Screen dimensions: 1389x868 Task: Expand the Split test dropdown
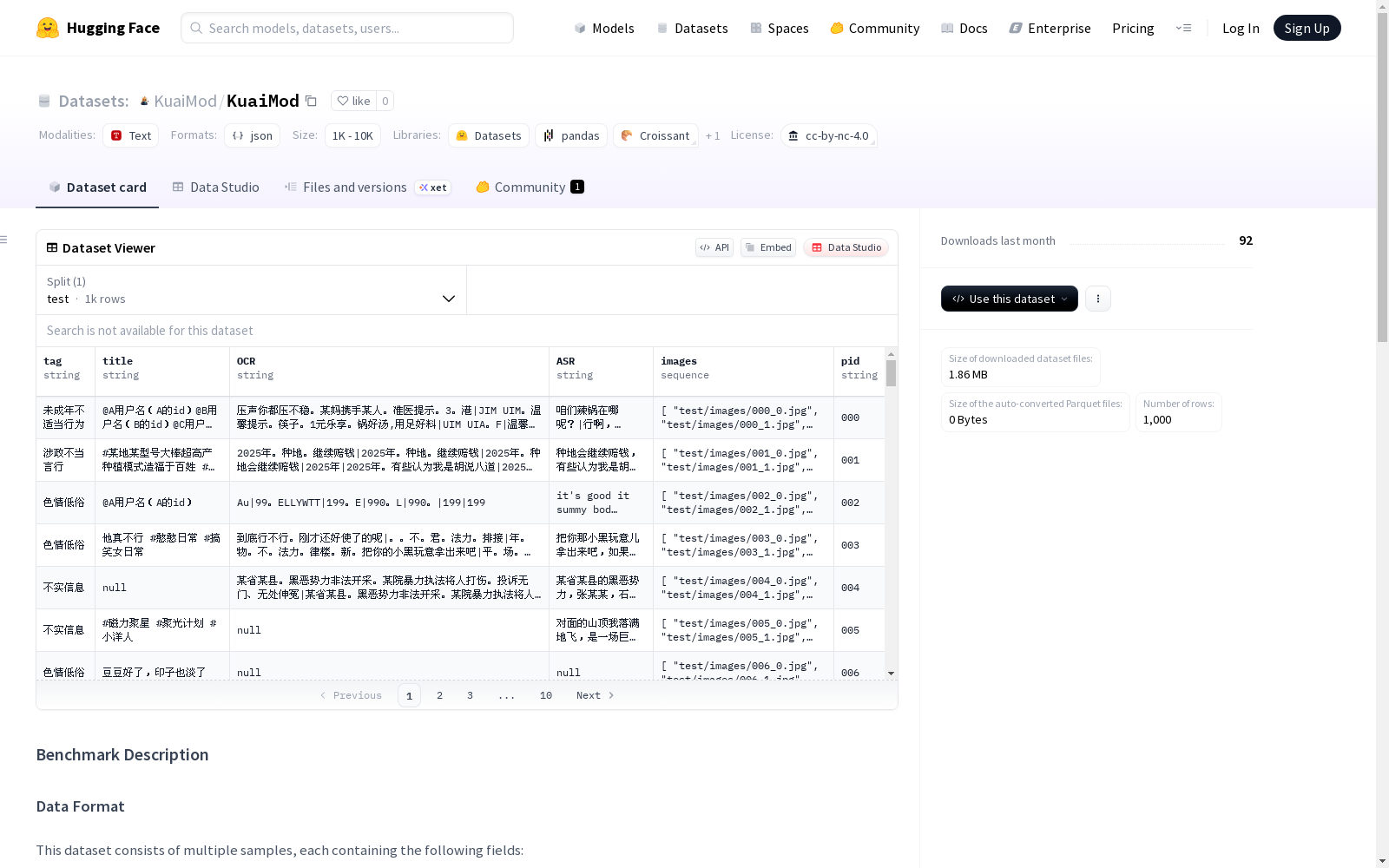click(252, 290)
